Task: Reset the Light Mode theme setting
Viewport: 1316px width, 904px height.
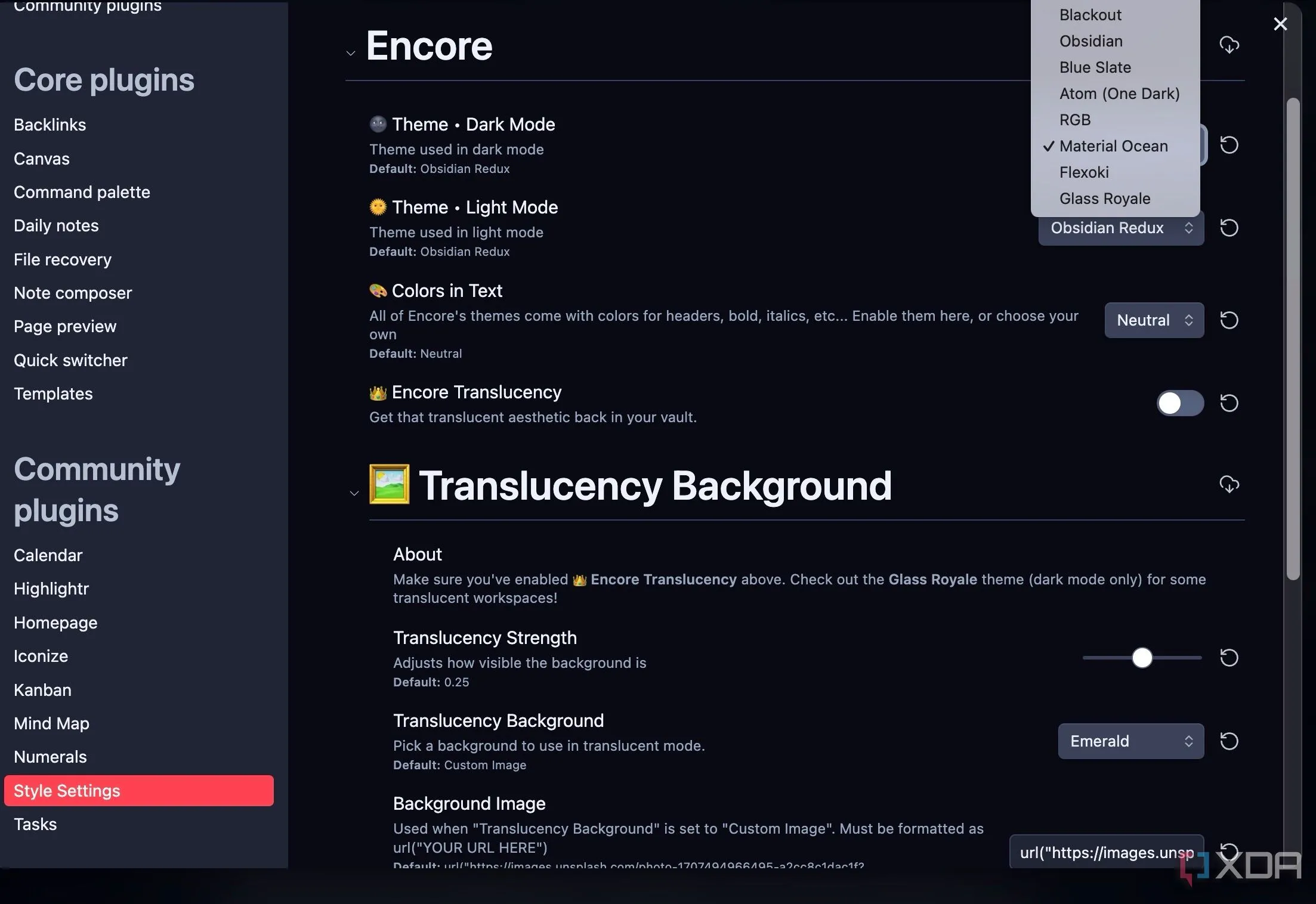Action: tap(1229, 228)
